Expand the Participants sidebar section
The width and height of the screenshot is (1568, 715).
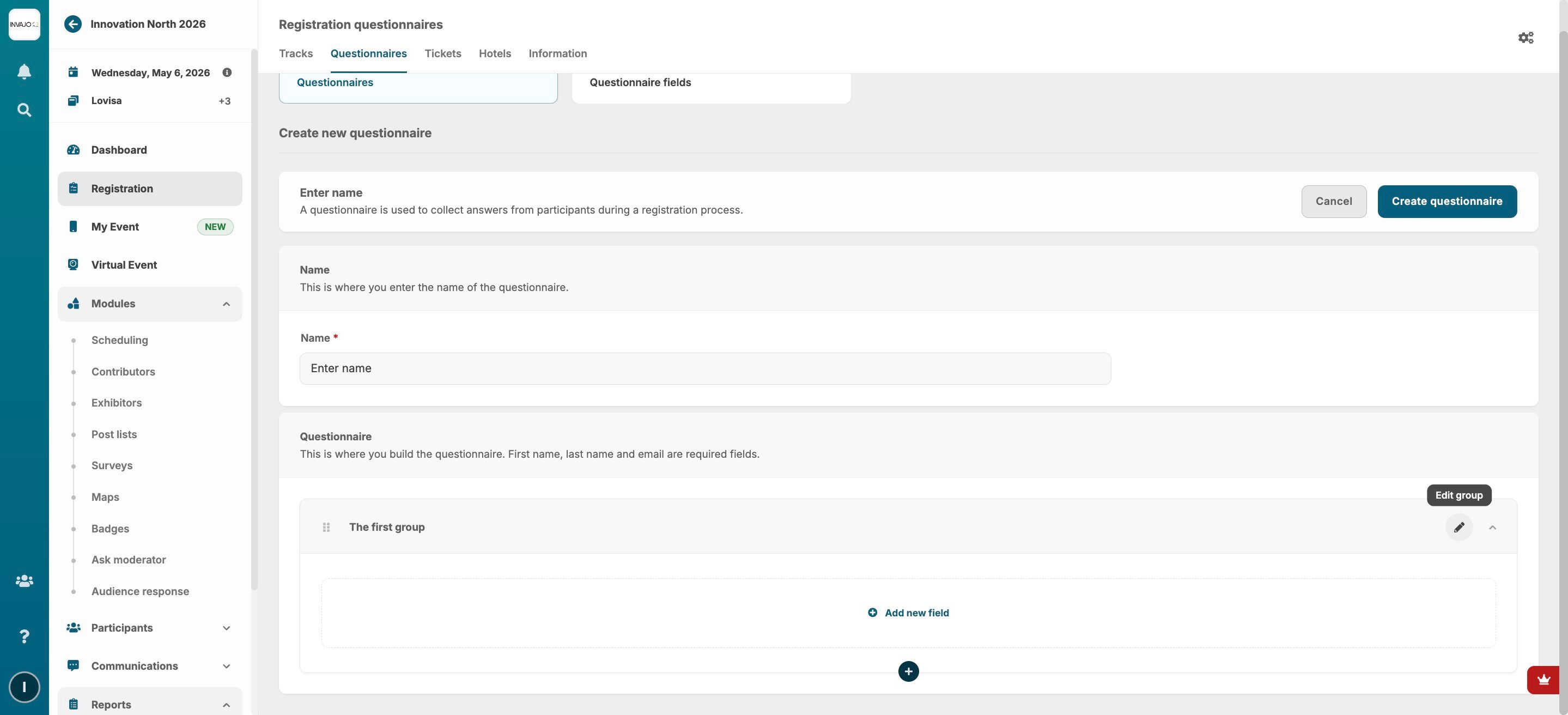[x=226, y=628]
